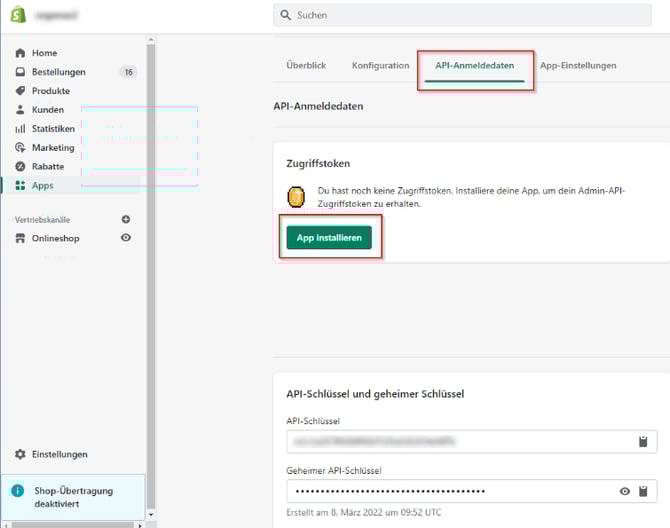
Task: Click the info icon beside Shop-Übertragung
Action: tap(18, 490)
